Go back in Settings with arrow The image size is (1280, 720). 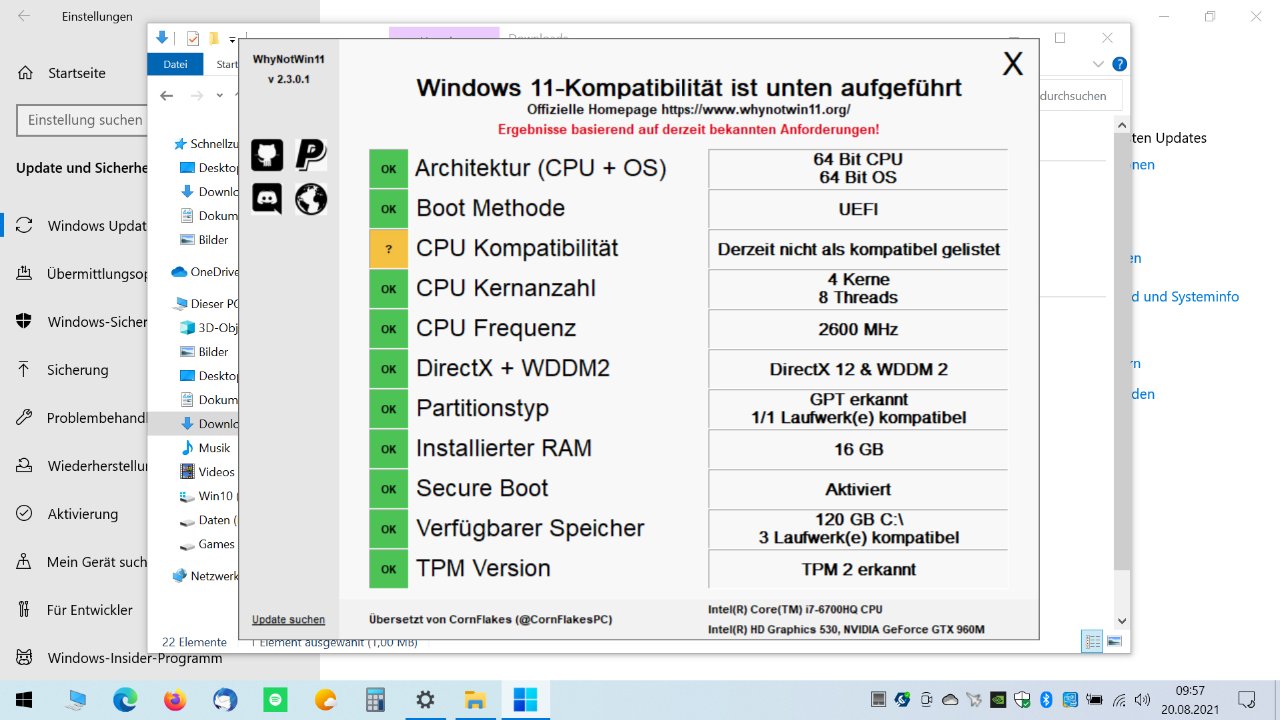tap(24, 16)
